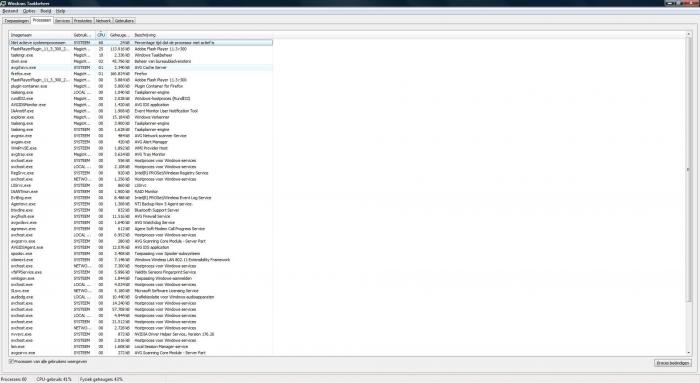
Task: Sort by the Gebruikersnaam column header
Action: point(83,35)
